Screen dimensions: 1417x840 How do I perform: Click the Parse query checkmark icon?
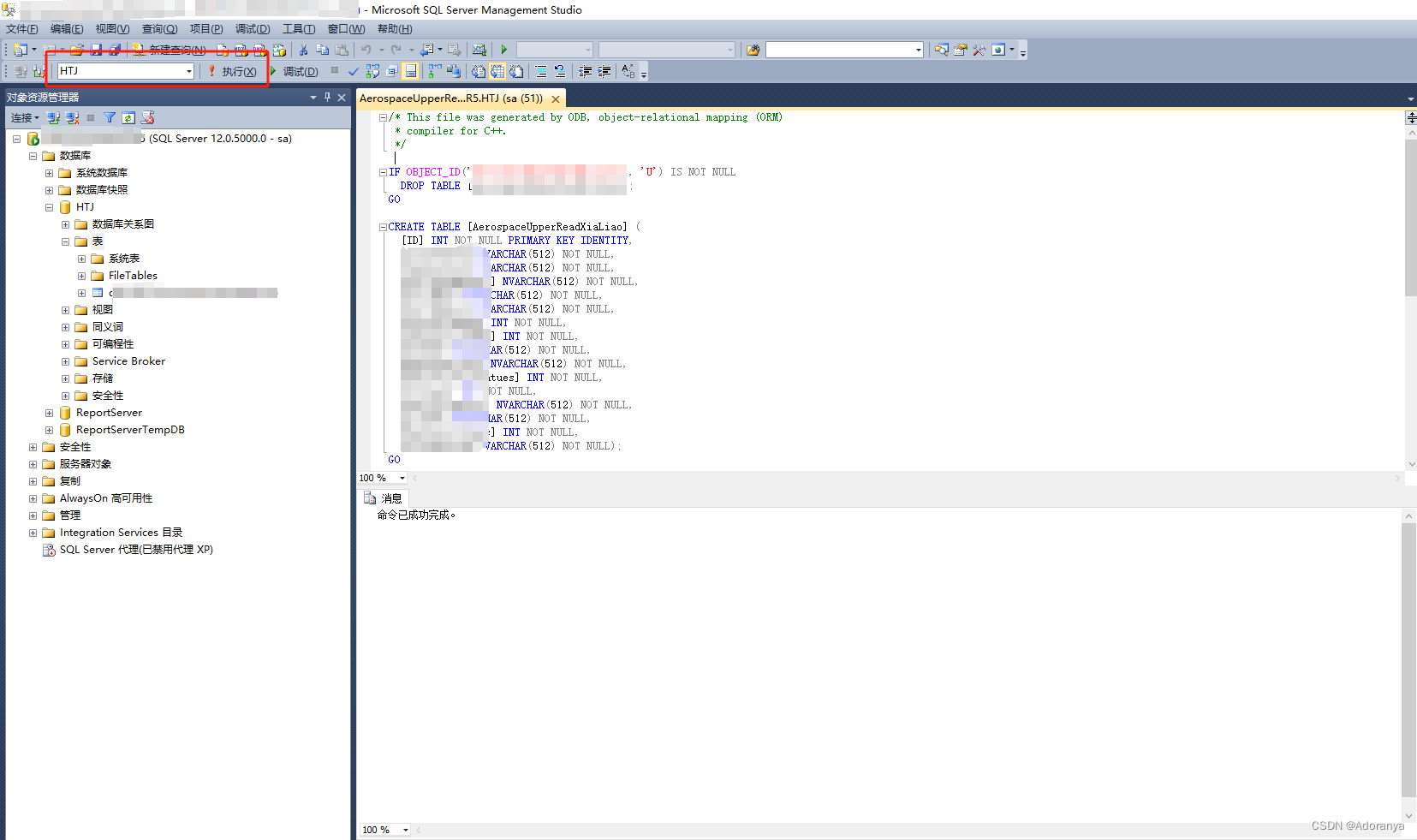[353, 72]
